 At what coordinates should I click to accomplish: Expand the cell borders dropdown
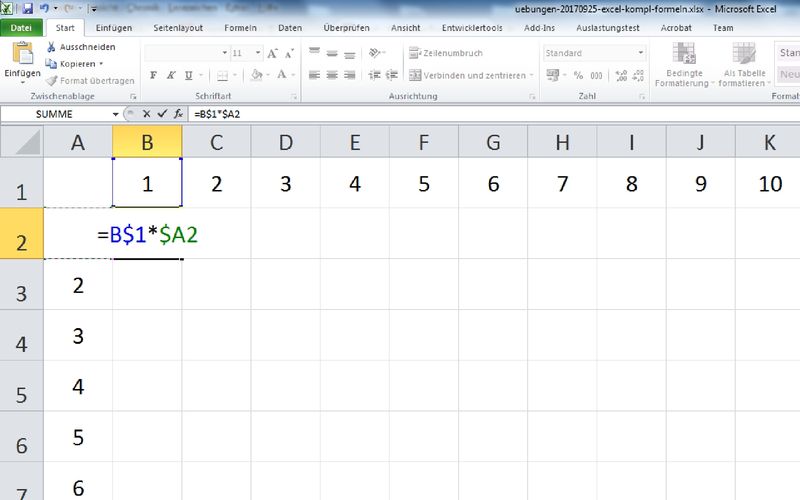[x=235, y=76]
